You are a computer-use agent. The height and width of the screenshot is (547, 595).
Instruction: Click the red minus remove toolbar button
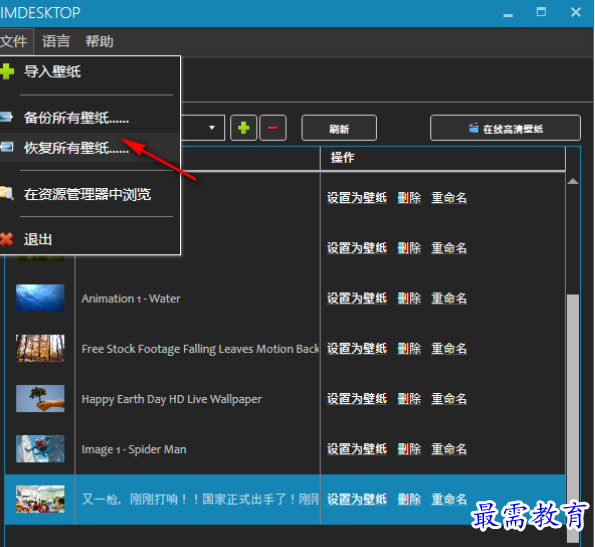point(273,128)
